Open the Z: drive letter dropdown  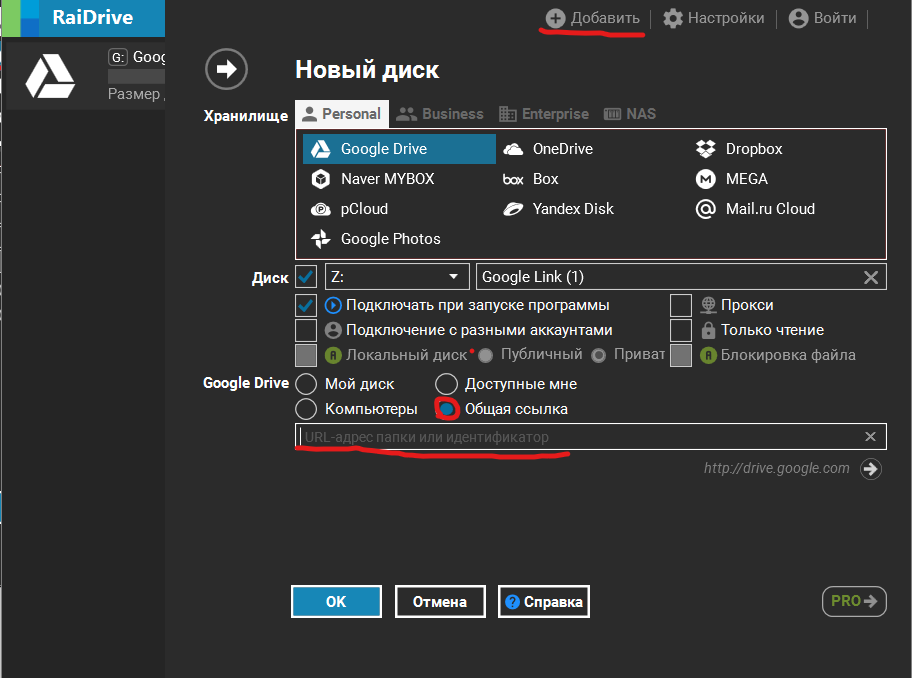click(397, 277)
